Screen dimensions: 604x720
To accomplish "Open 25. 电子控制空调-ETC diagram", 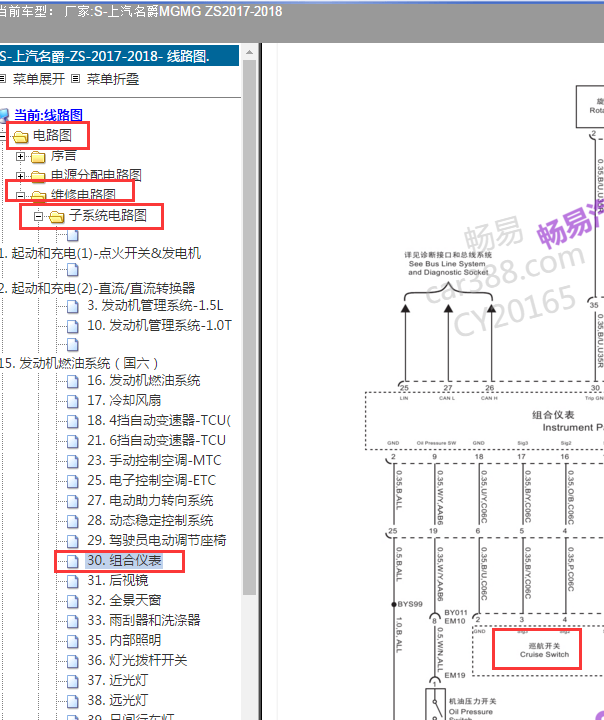I will [x=152, y=481].
